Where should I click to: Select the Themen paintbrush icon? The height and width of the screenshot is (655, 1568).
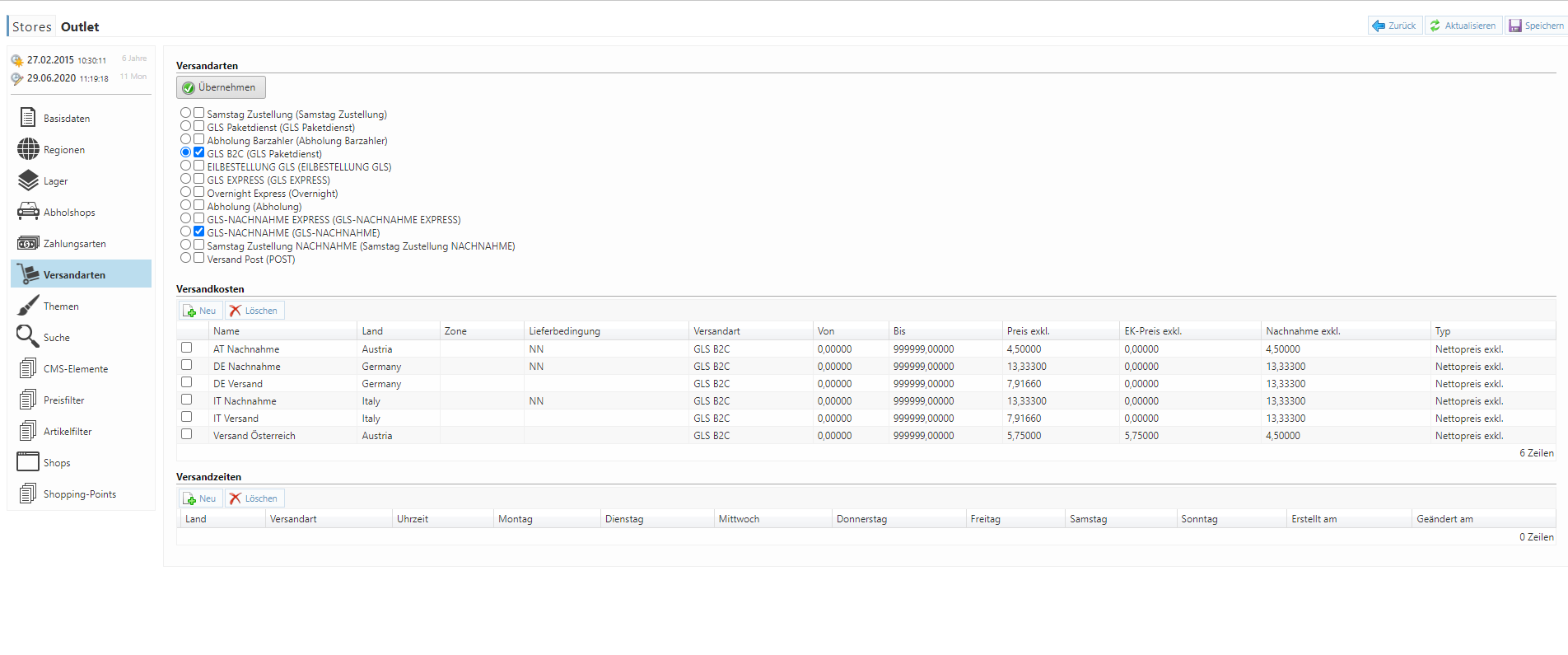(x=28, y=306)
